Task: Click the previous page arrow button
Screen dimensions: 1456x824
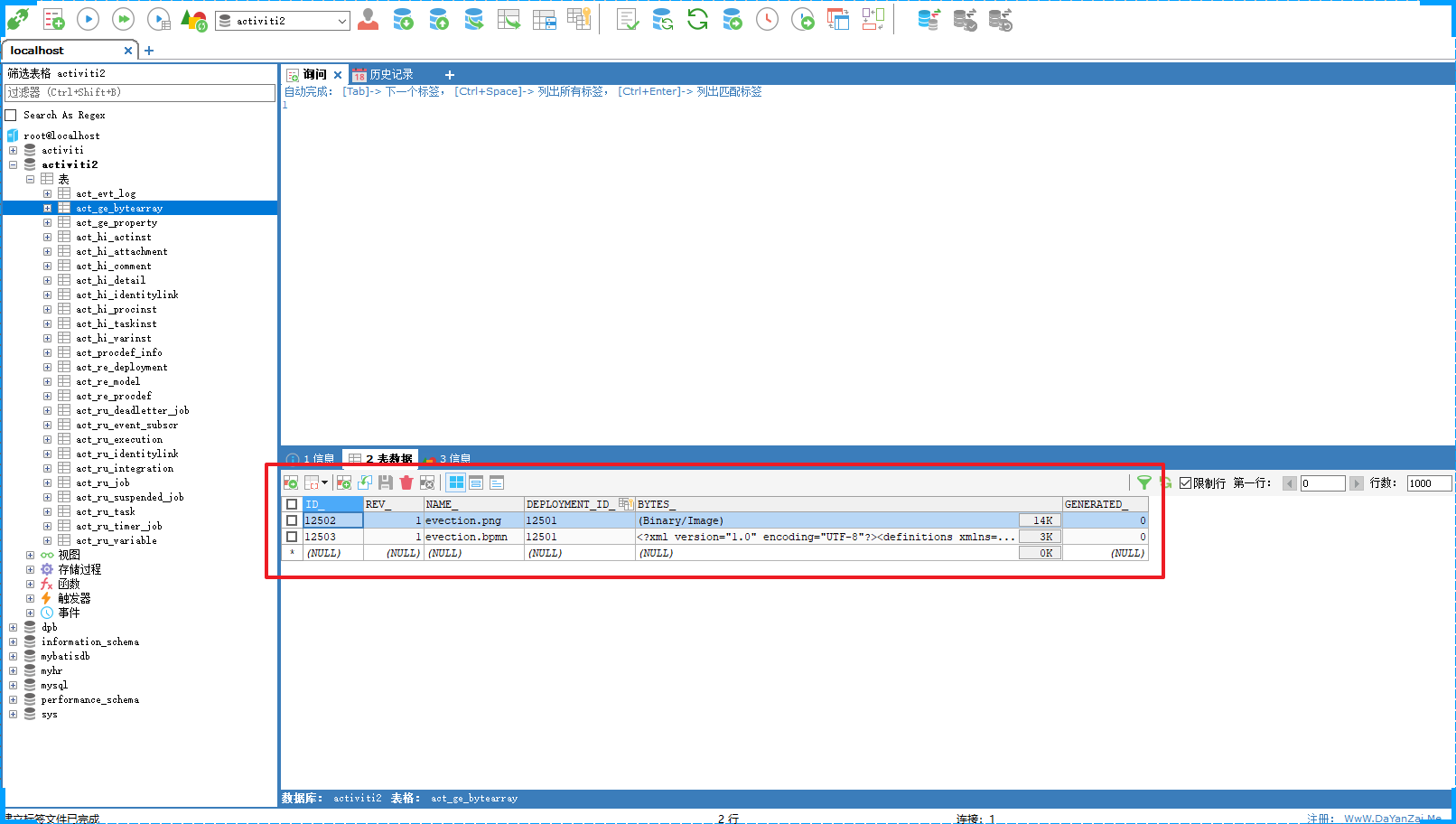Action: click(x=1290, y=483)
